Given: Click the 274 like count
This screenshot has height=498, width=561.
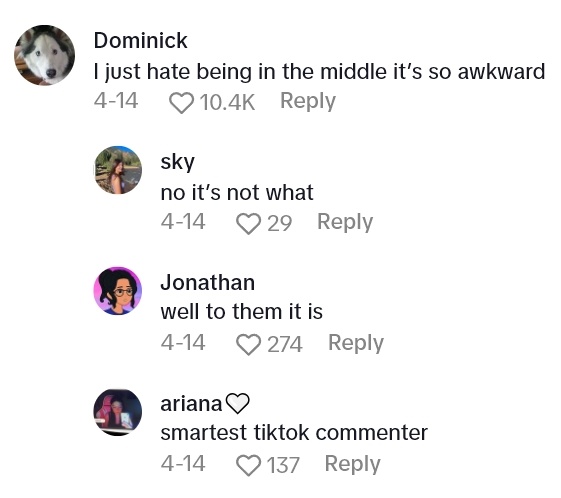Looking at the screenshot, I should click(x=285, y=345).
